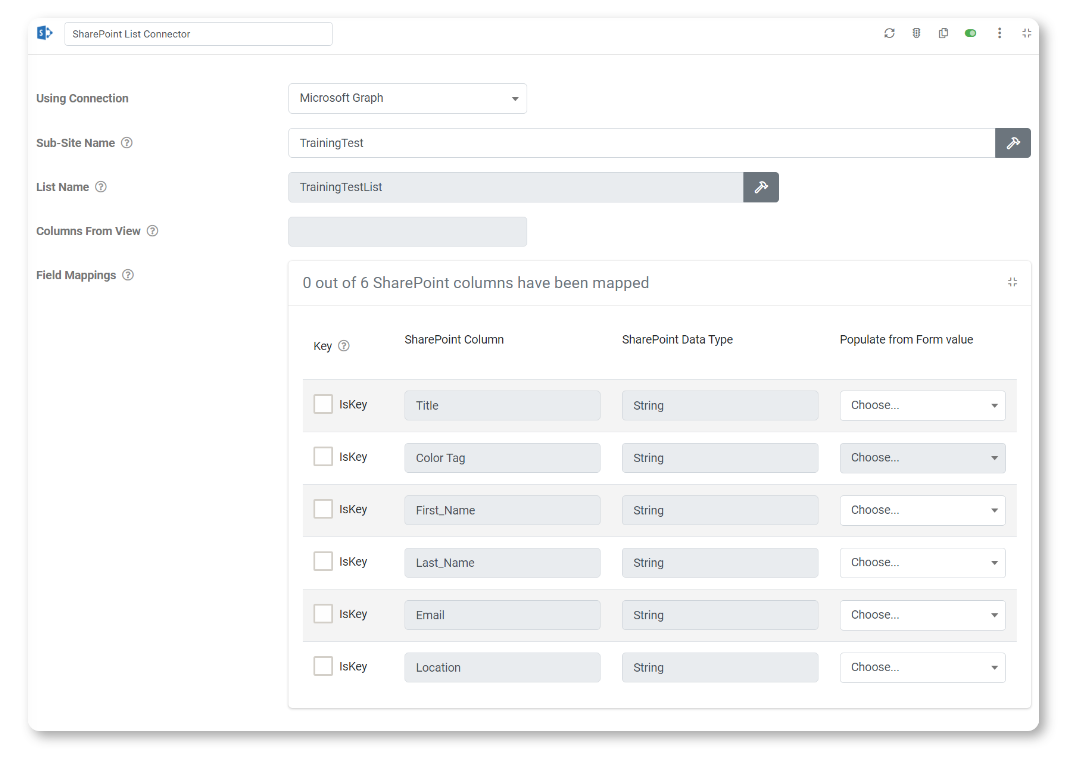
Task: Check IsKey for the Last_Name row
Action: pos(323,561)
